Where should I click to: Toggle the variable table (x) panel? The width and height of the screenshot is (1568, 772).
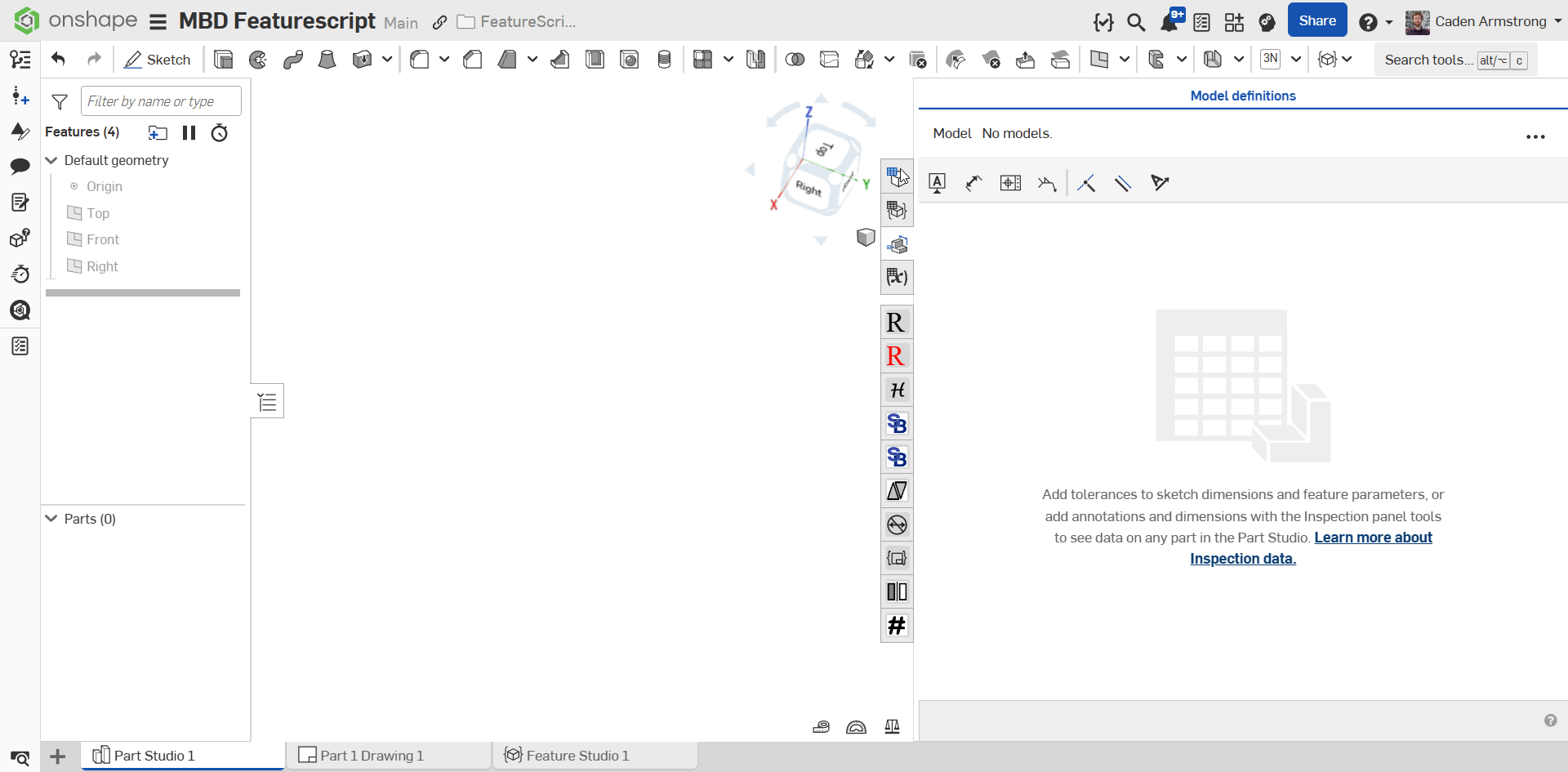(897, 278)
